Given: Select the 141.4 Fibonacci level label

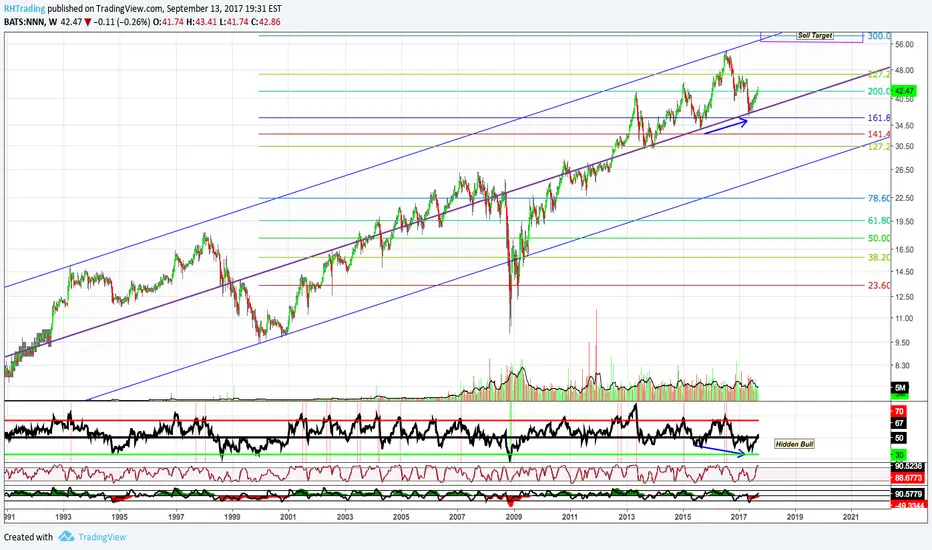Looking at the screenshot, I should click(879, 134).
